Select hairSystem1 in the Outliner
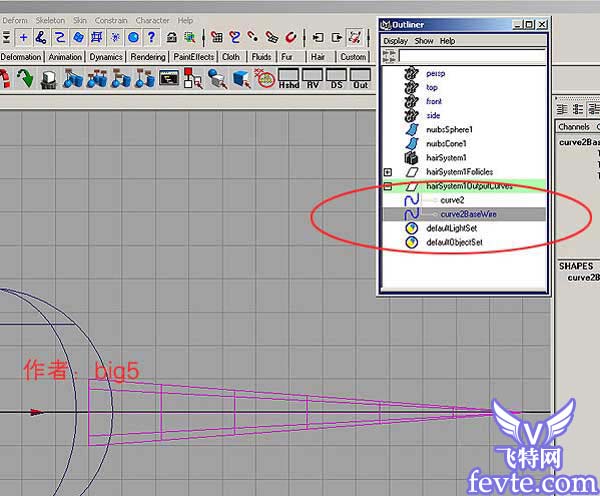 pos(446,158)
